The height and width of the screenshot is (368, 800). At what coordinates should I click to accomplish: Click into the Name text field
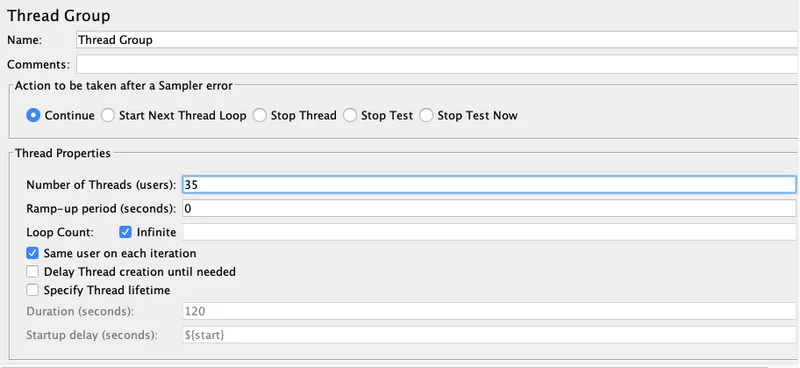coord(437,40)
